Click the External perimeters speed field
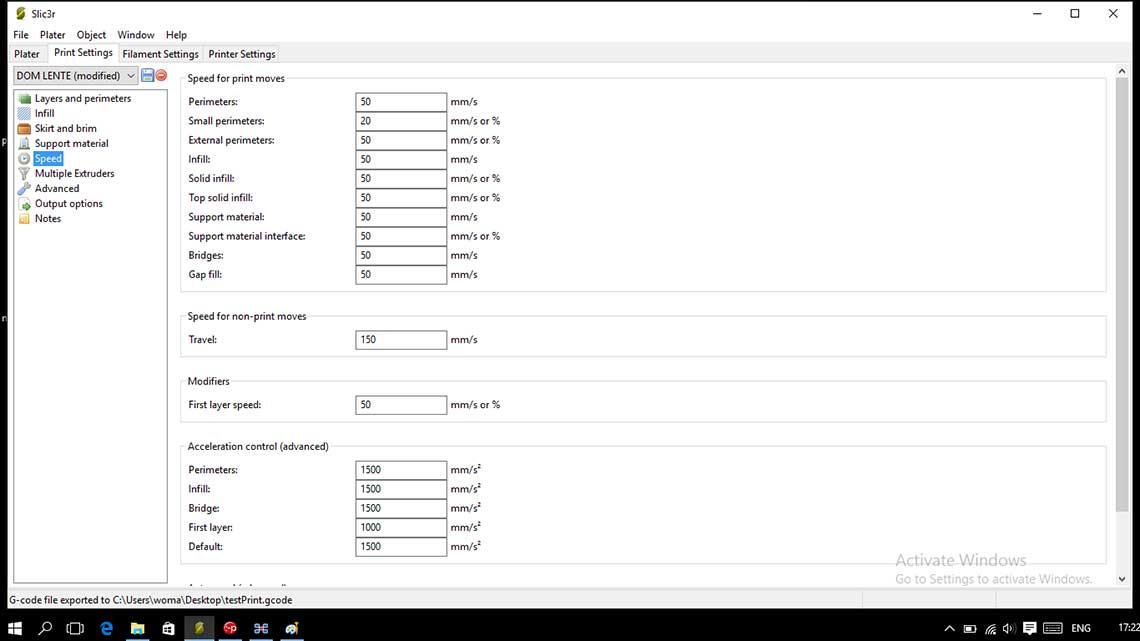 (x=401, y=140)
